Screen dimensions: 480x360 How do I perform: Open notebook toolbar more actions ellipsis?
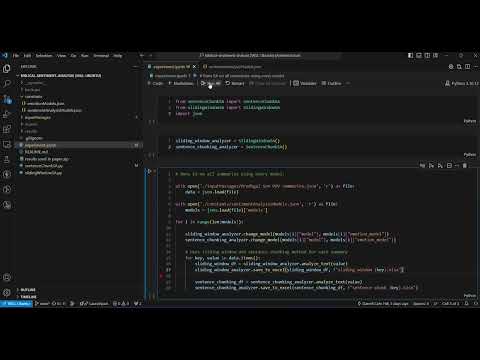click(348, 83)
